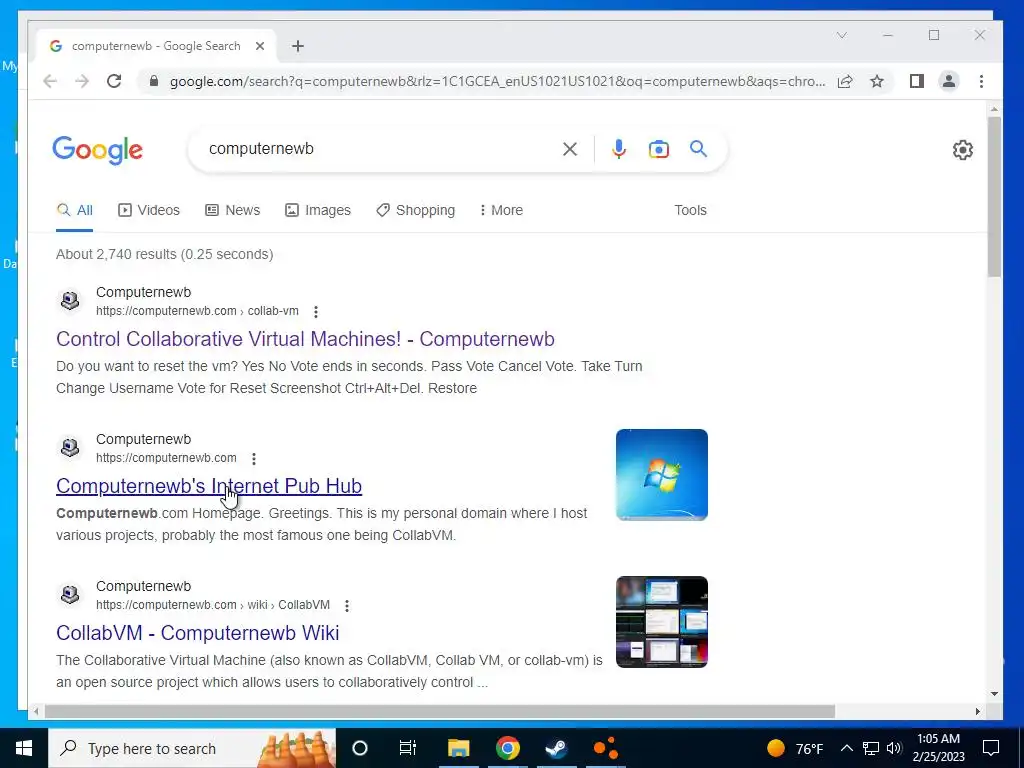Clear the search box with the X icon

(570, 149)
